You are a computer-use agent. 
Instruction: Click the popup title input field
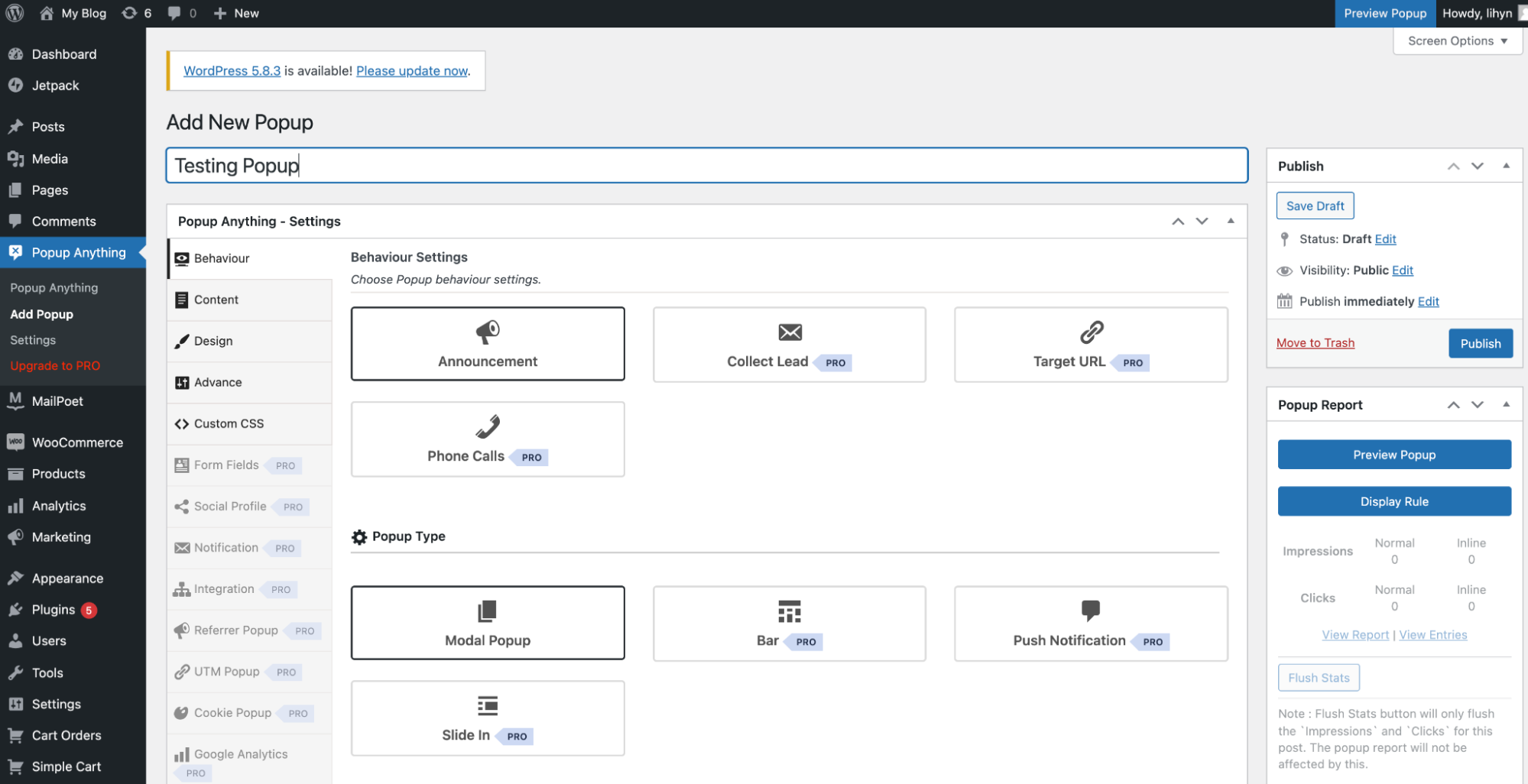pos(707,165)
